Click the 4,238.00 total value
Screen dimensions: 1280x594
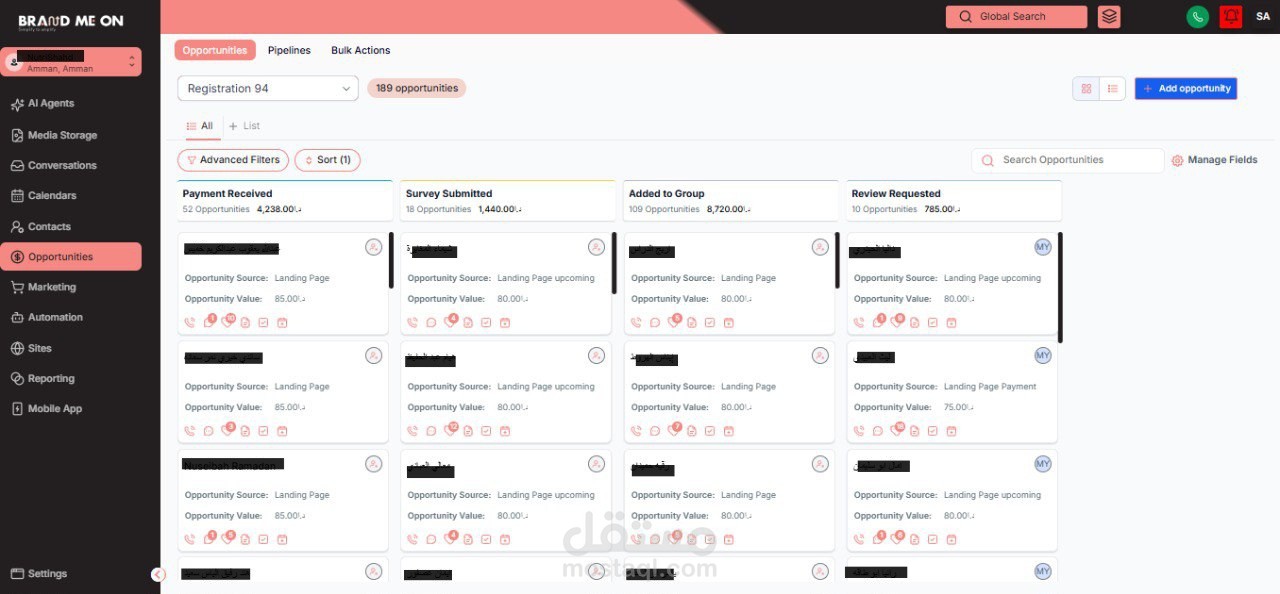(x=279, y=210)
